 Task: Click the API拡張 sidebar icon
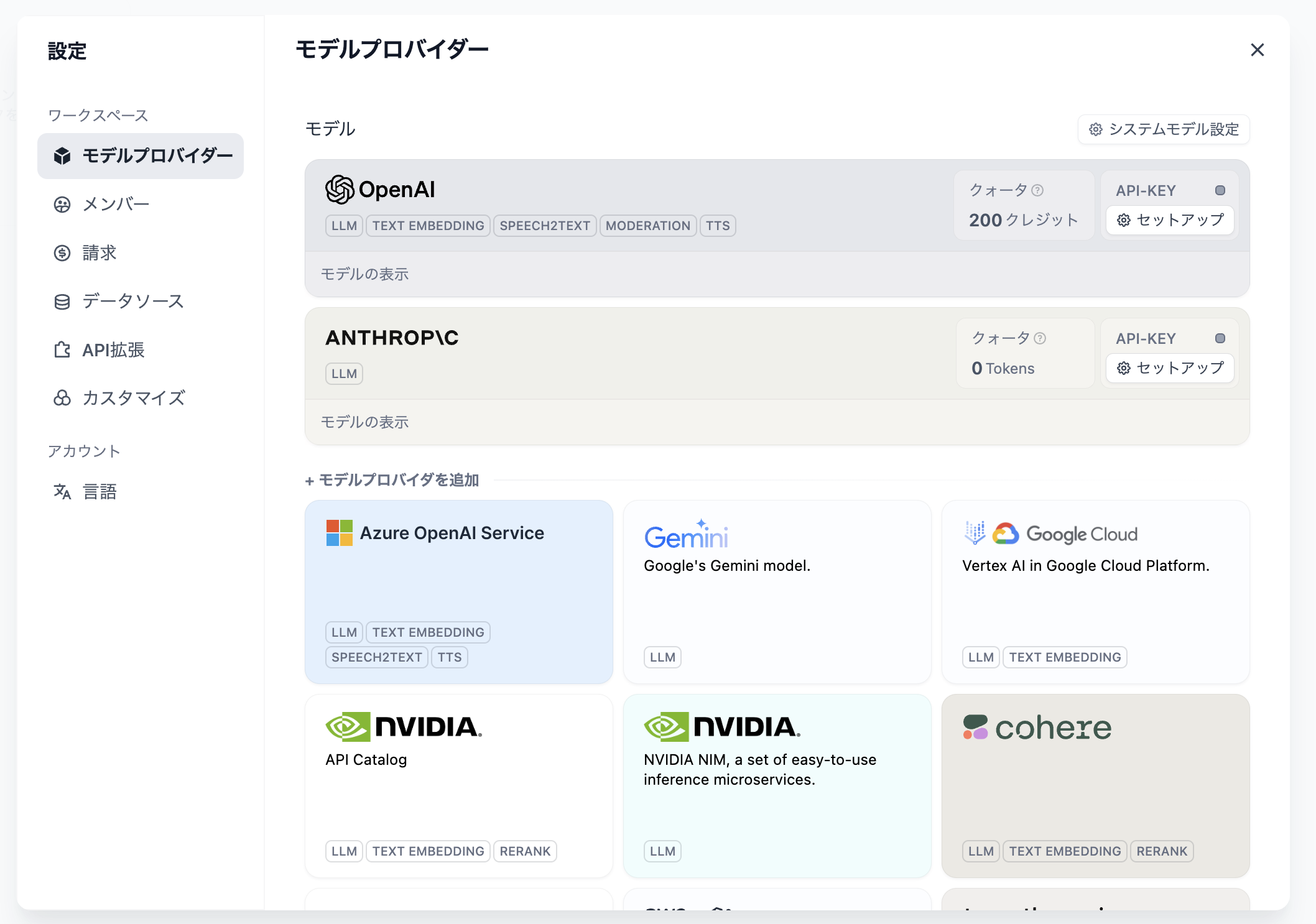coord(63,349)
